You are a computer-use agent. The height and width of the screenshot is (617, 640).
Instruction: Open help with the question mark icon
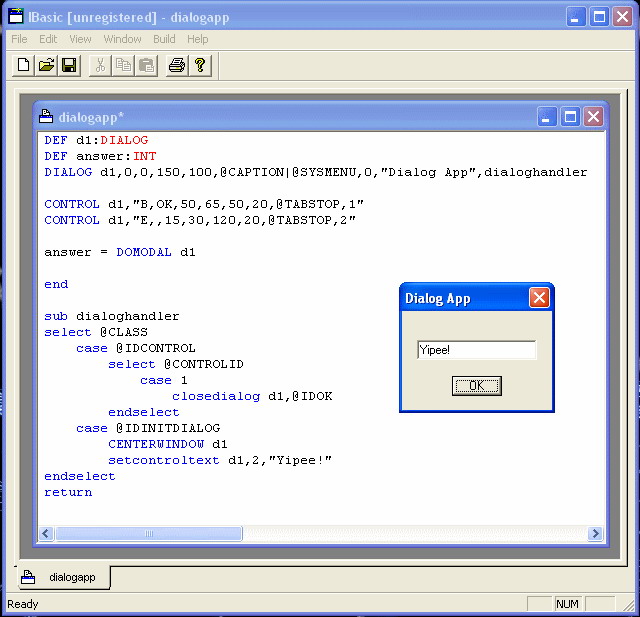point(200,65)
